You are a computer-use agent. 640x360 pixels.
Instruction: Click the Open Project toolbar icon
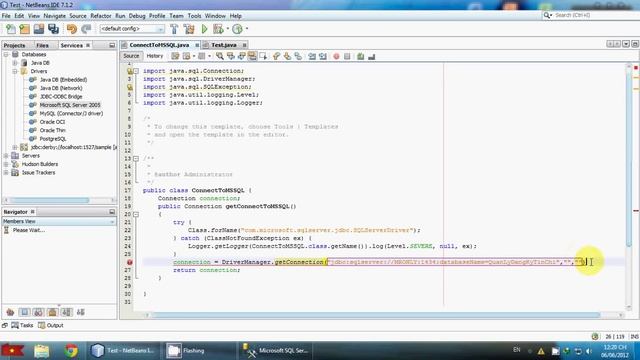pyautogui.click(x=39, y=29)
